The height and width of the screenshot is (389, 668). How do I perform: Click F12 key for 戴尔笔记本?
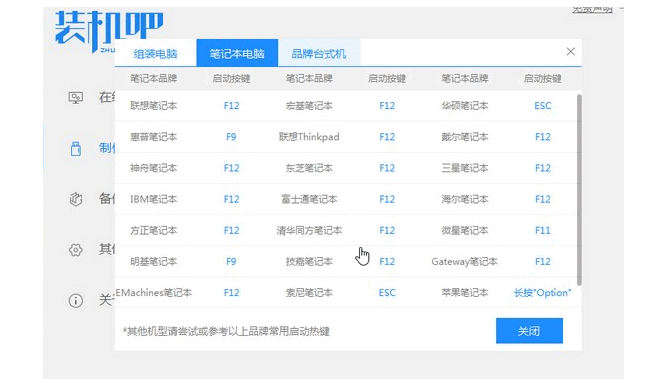pos(543,137)
